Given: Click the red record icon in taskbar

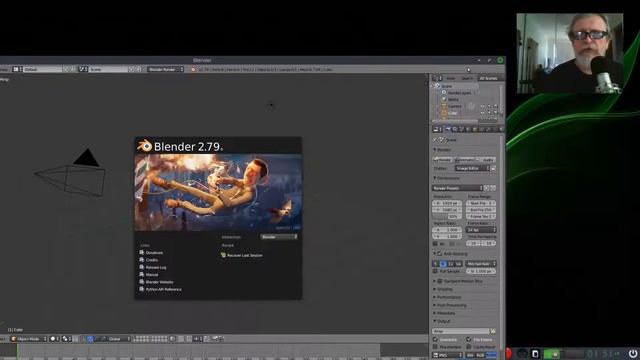Looking at the screenshot, I should pos(508,353).
